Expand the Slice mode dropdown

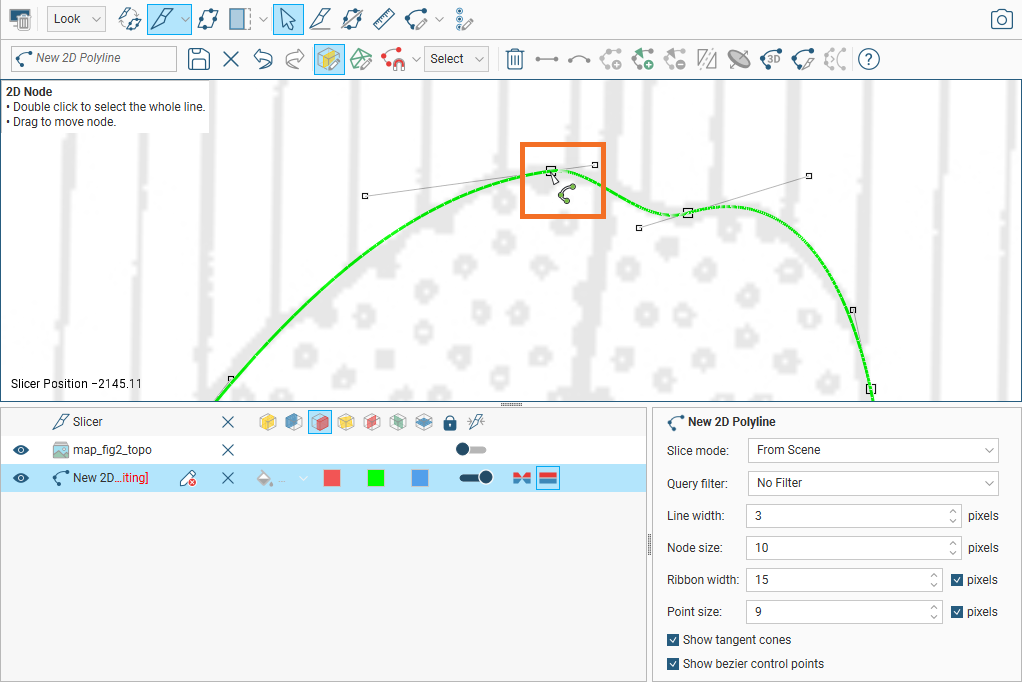pyautogui.click(x=872, y=450)
